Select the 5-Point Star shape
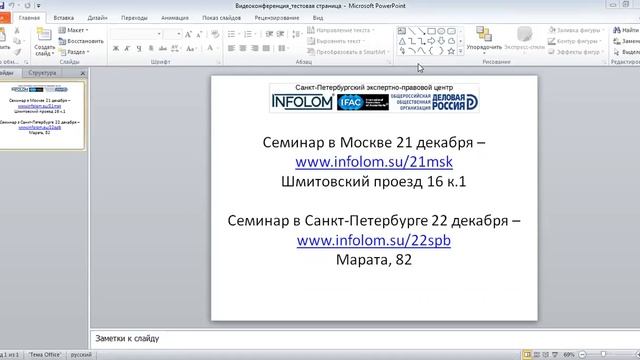The height and width of the screenshot is (360, 640). click(451, 51)
